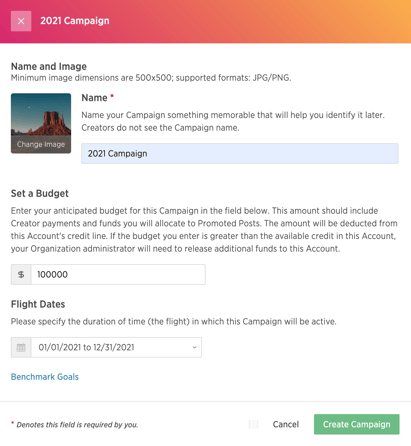Close the 2021 Campaign dialog with X
411x446 pixels.
(21, 21)
